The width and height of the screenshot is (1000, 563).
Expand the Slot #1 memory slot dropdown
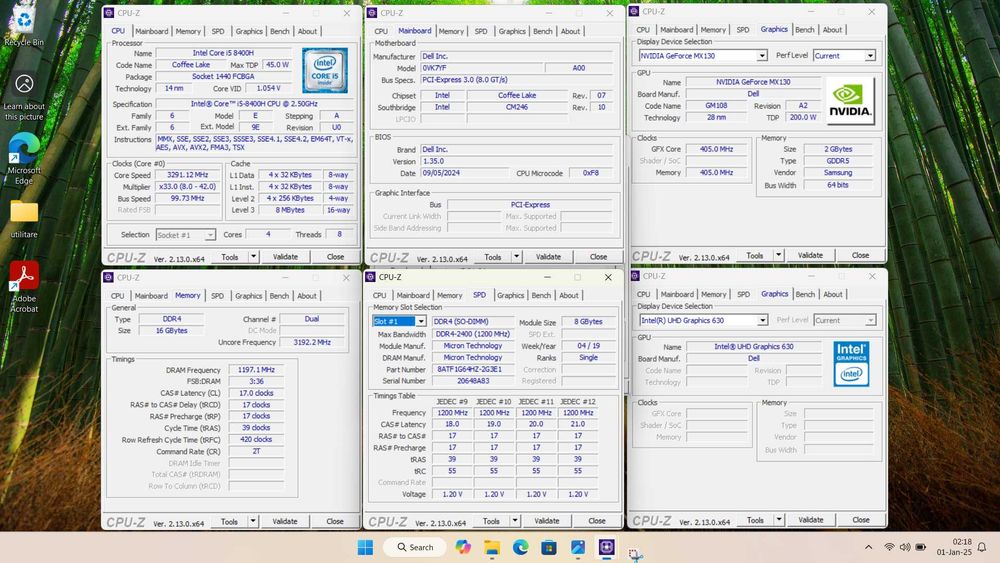421,321
